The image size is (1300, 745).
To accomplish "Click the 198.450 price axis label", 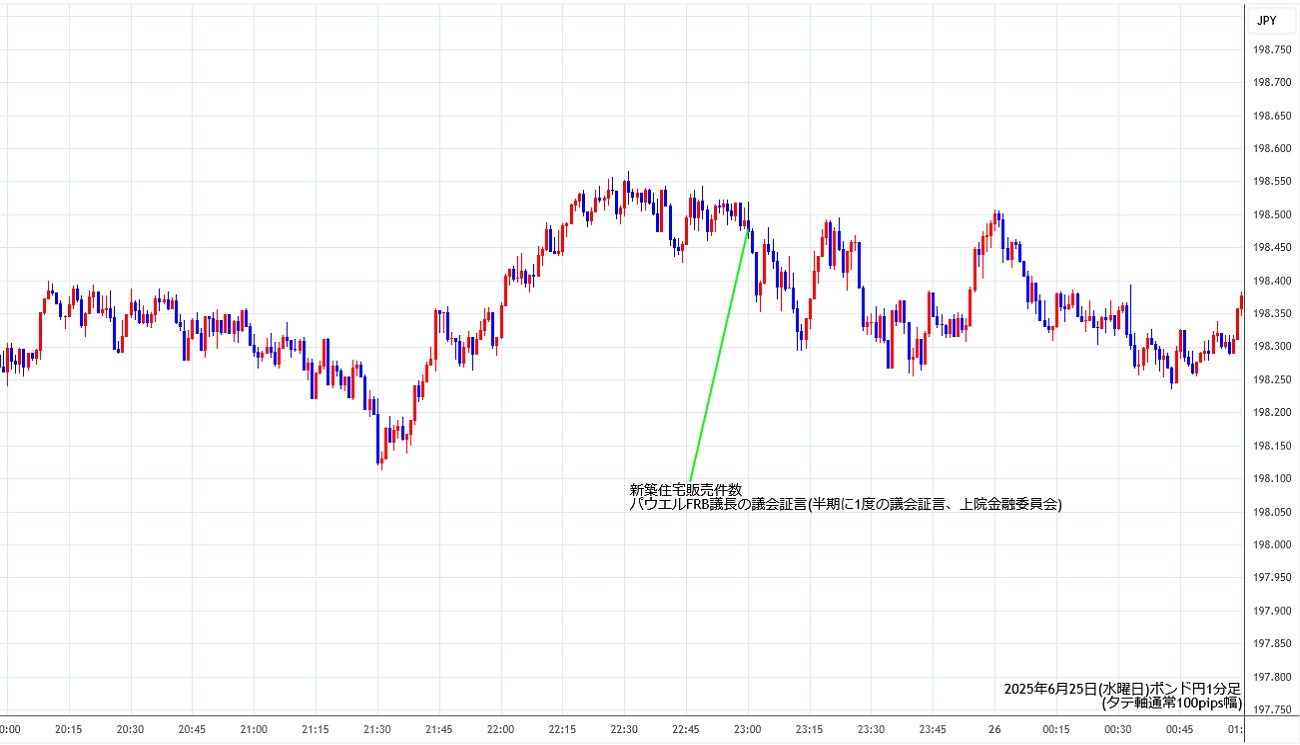I will [x=1272, y=248].
